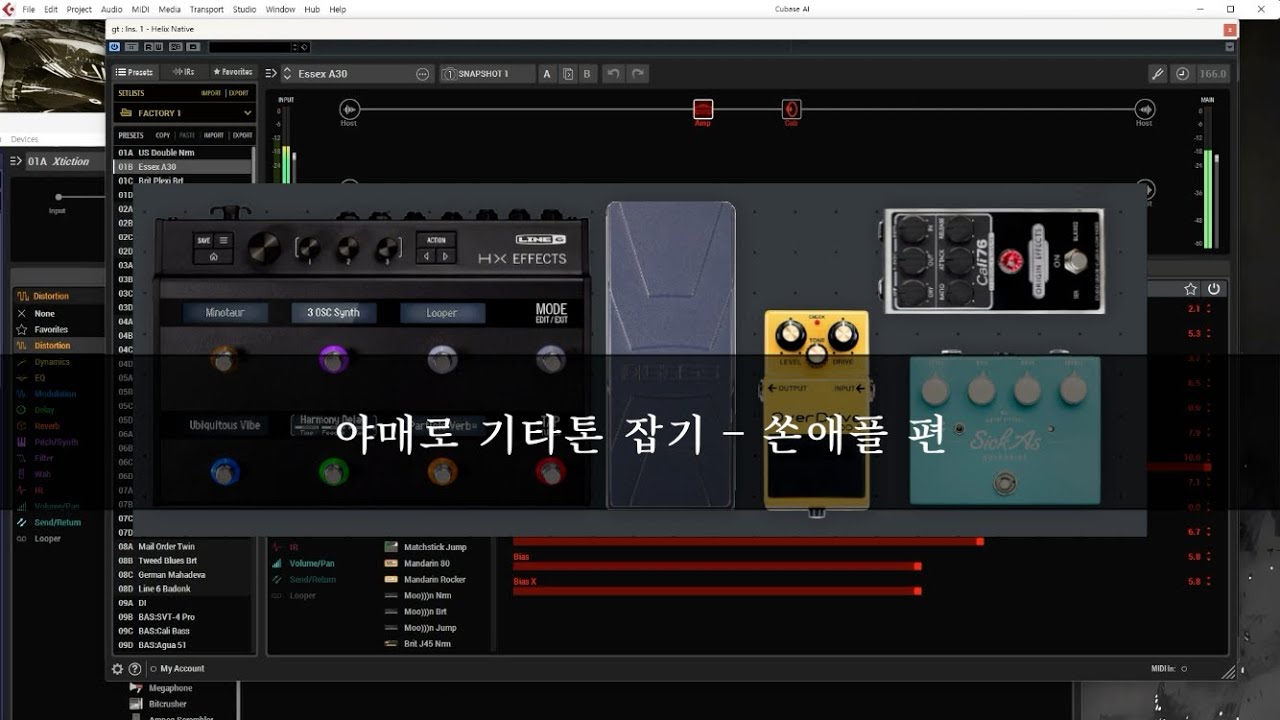Click the undo arrow icon
Viewport: 1280px width, 720px height.
coord(613,74)
